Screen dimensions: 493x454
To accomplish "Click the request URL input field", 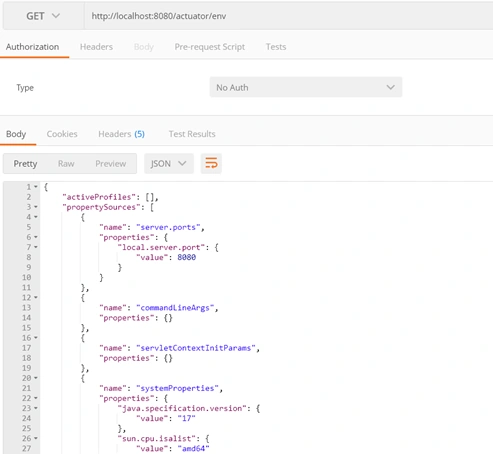I will pyautogui.click(x=288, y=16).
